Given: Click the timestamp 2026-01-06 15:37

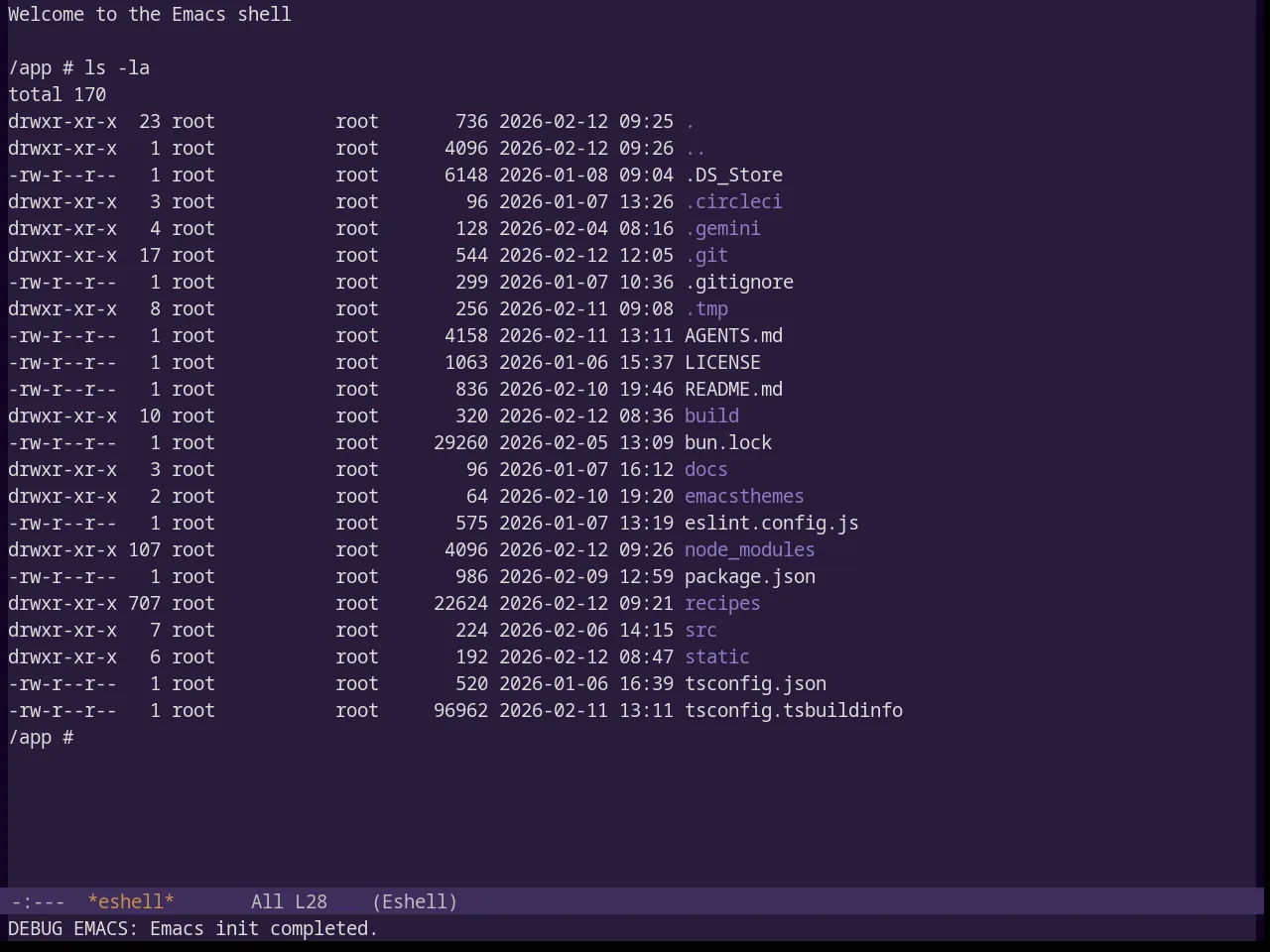Looking at the screenshot, I should coord(586,362).
